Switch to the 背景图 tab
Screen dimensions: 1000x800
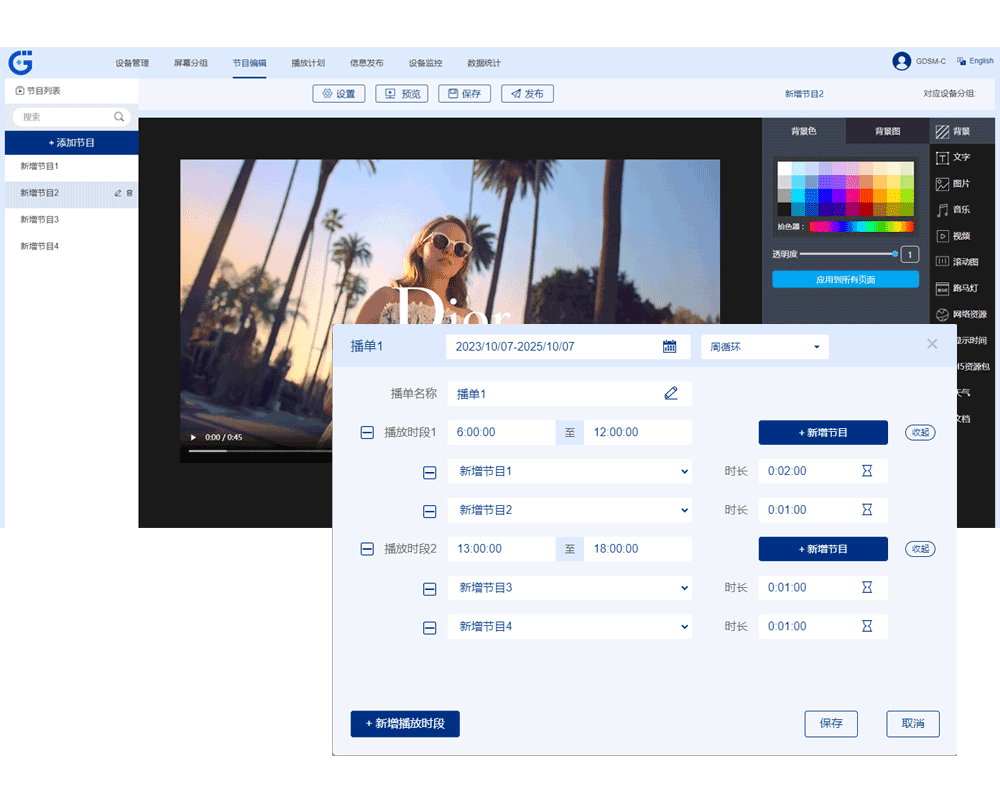coord(887,131)
